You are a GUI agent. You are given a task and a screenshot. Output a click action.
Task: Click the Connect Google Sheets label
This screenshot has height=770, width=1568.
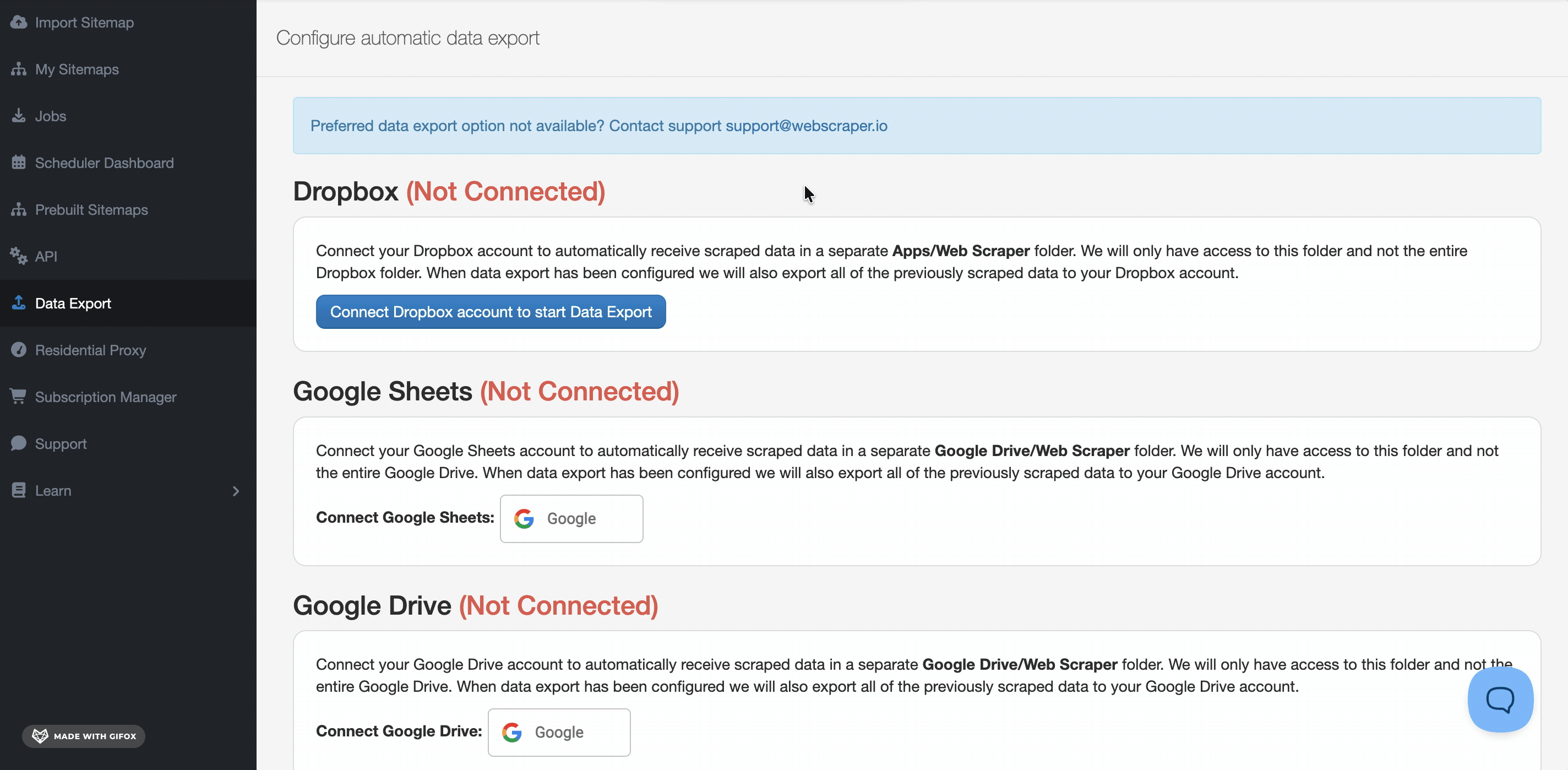pos(405,517)
